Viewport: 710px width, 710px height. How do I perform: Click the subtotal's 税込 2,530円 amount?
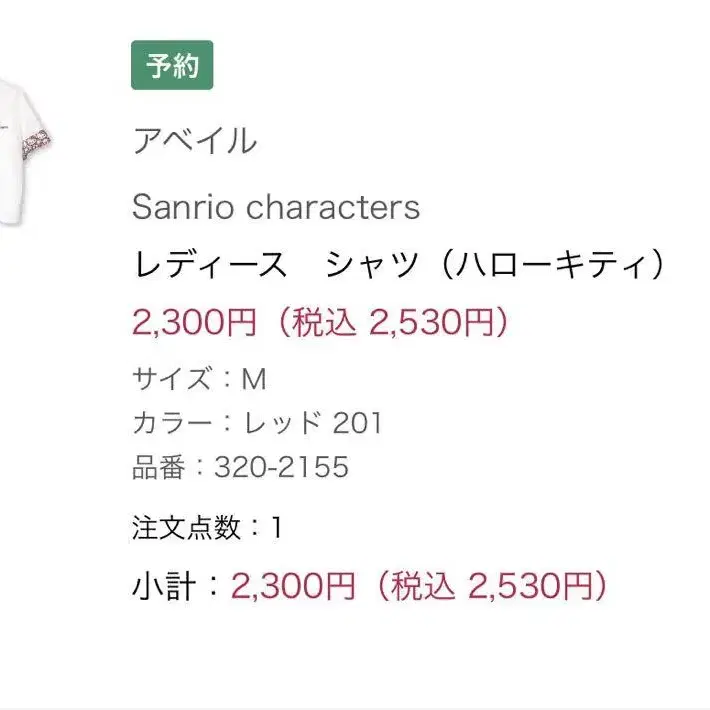coord(492,586)
